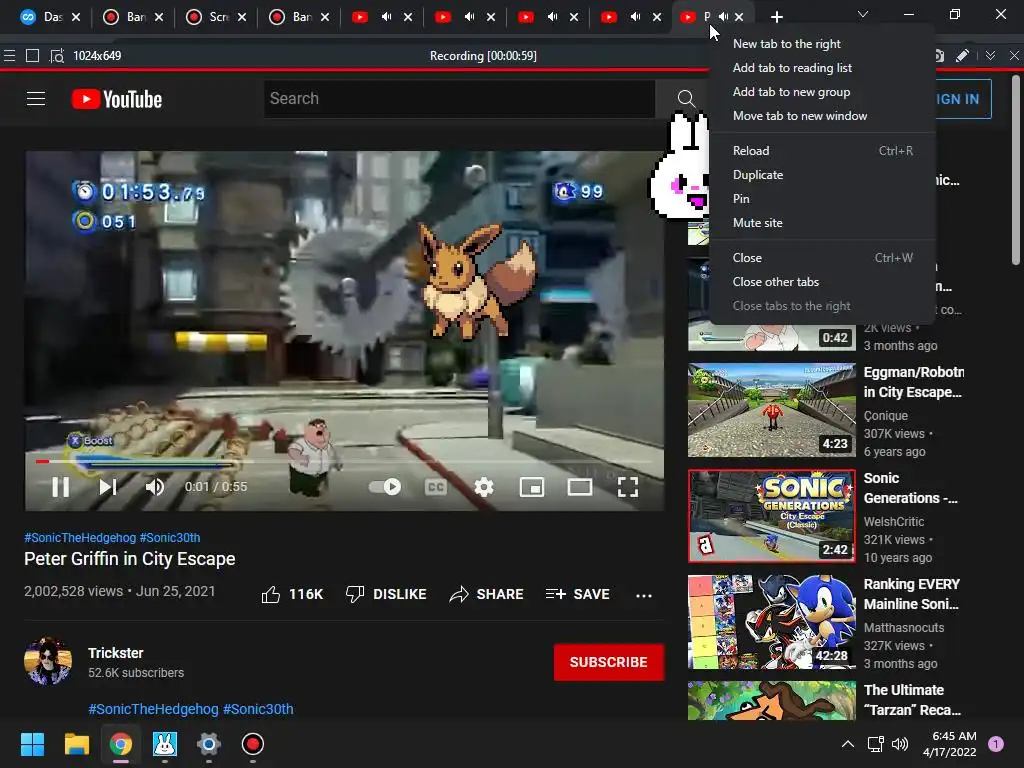Subscribe to the Trickster channel
Screen dimensions: 1024x768
[609, 662]
